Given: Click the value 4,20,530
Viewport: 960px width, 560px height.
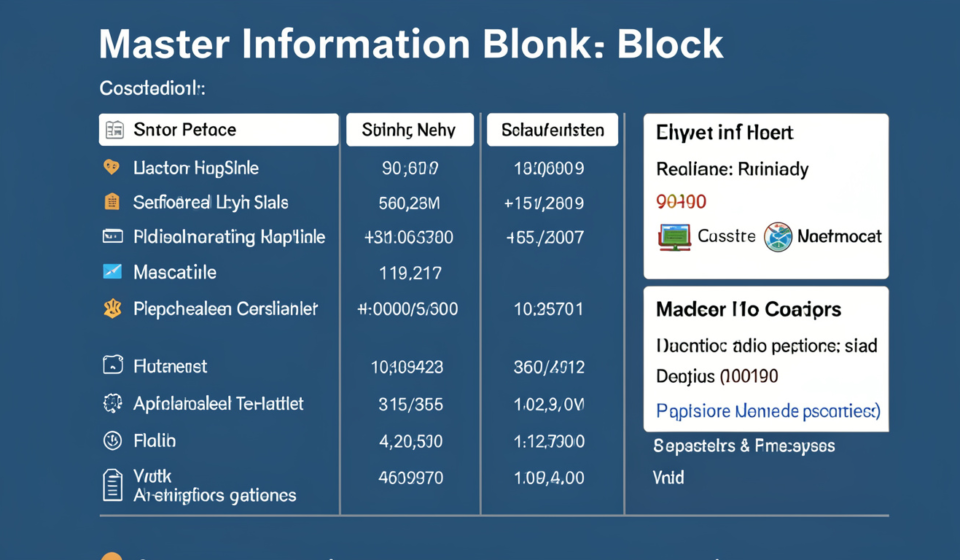Looking at the screenshot, I should pyautogui.click(x=410, y=441).
